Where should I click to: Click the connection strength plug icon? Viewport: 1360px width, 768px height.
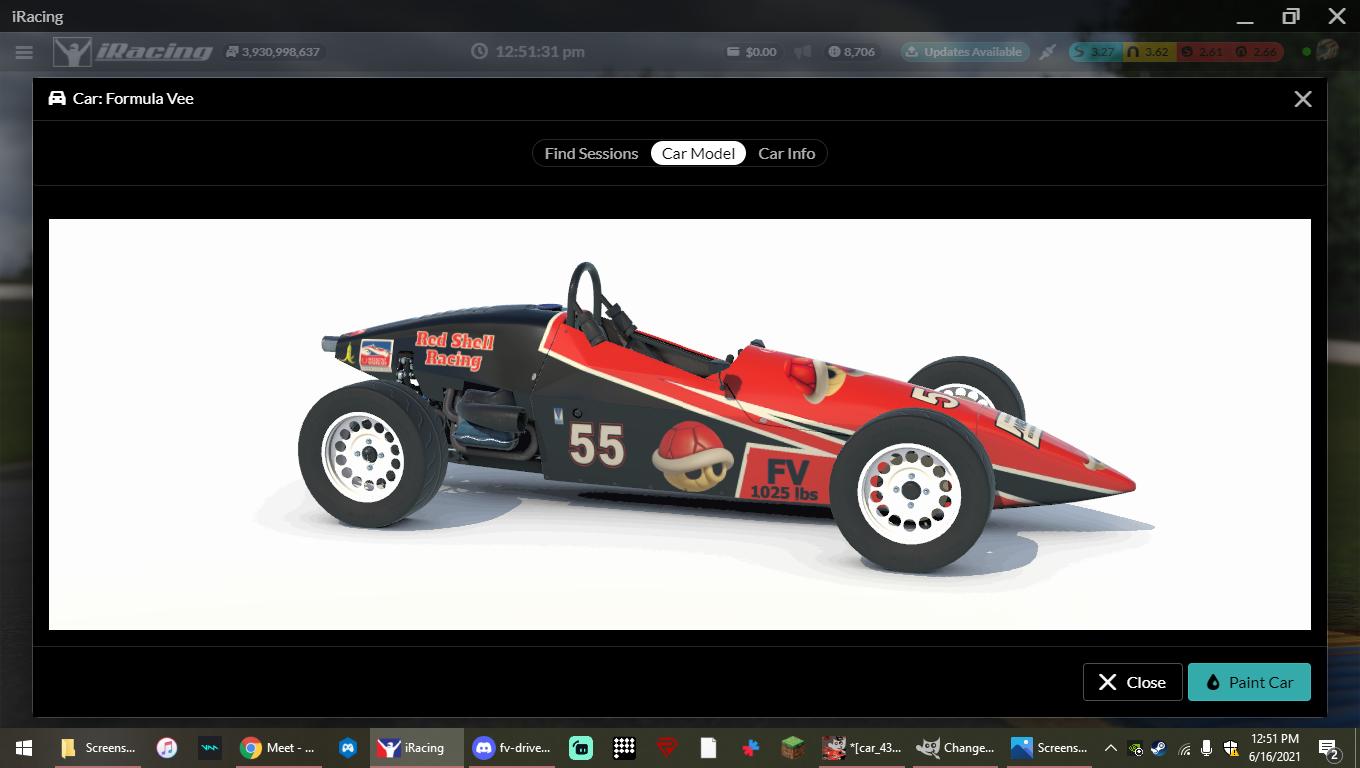1049,51
